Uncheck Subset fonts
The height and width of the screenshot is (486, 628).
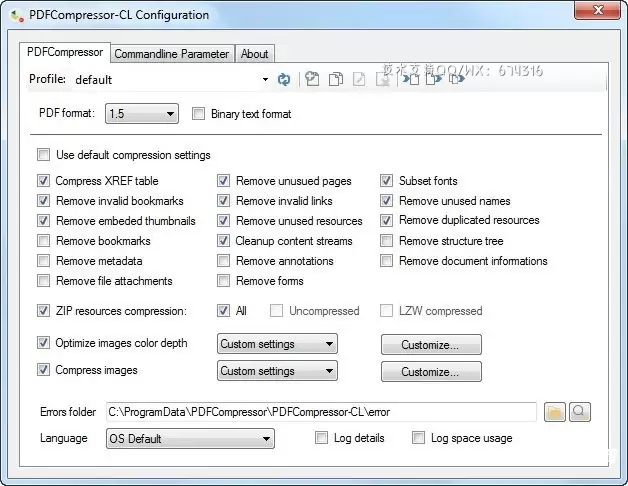point(386,181)
